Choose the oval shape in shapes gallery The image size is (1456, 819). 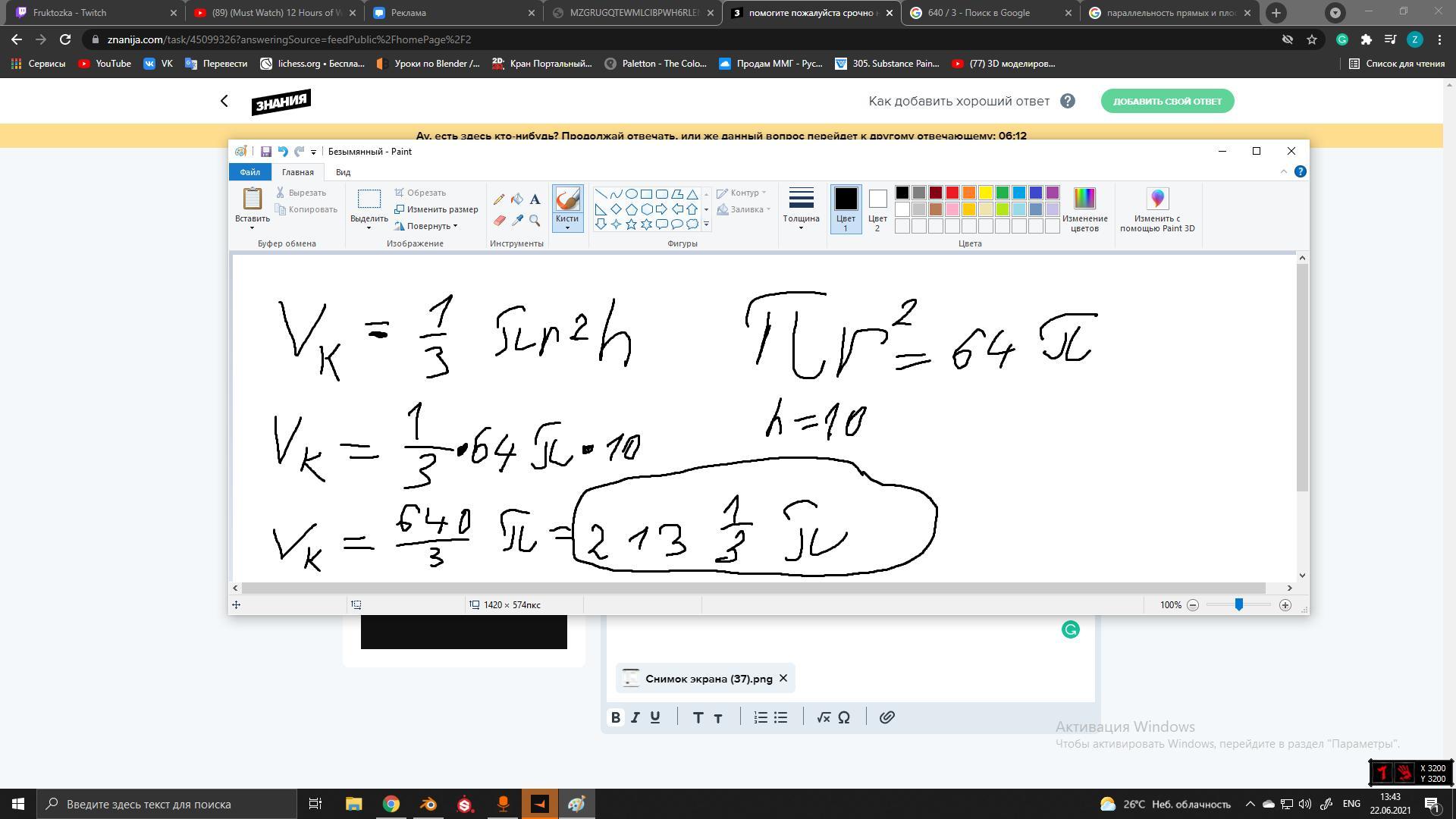click(x=631, y=194)
